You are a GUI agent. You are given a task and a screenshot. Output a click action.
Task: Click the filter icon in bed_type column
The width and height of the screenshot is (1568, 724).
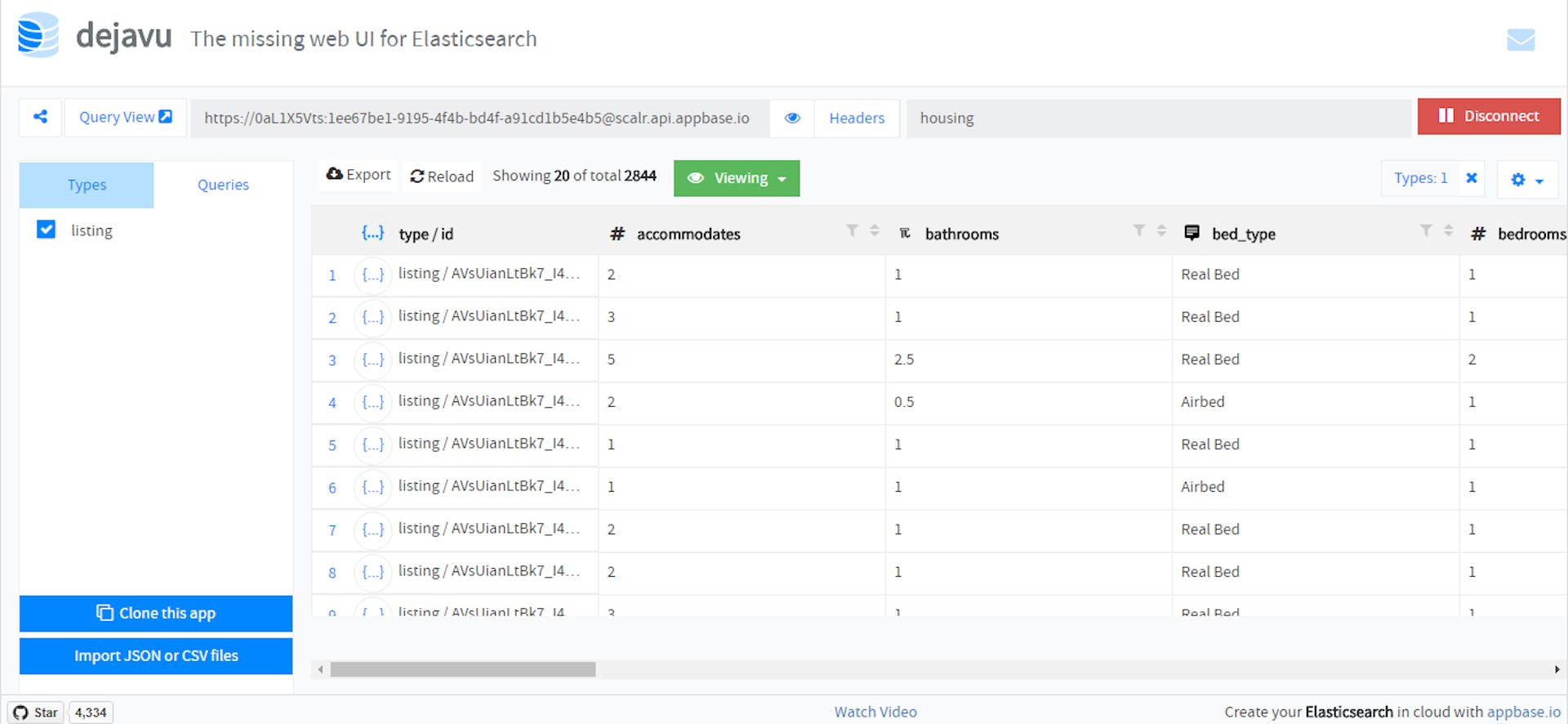1425,231
